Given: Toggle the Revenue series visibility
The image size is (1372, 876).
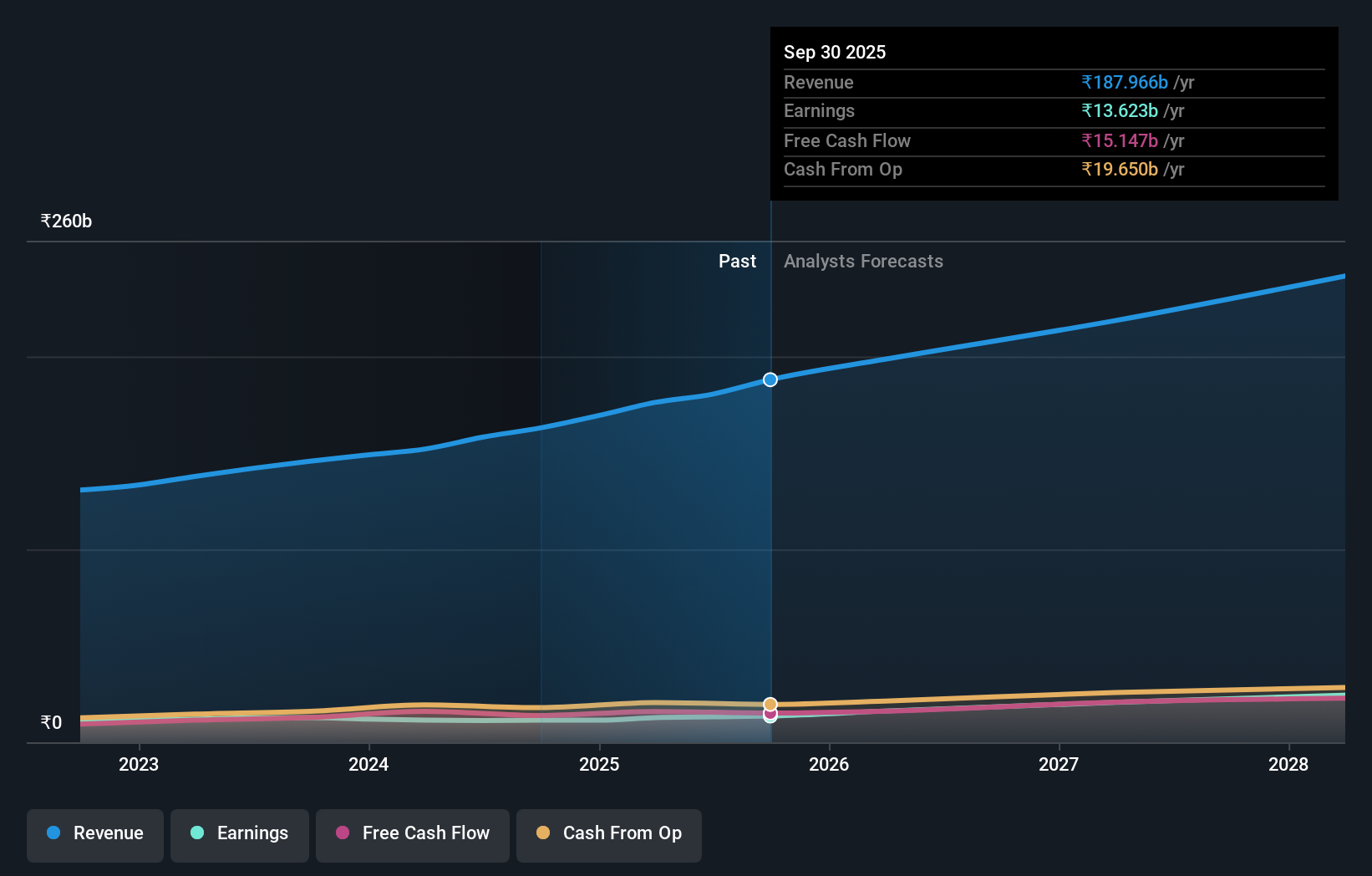Looking at the screenshot, I should click(94, 834).
